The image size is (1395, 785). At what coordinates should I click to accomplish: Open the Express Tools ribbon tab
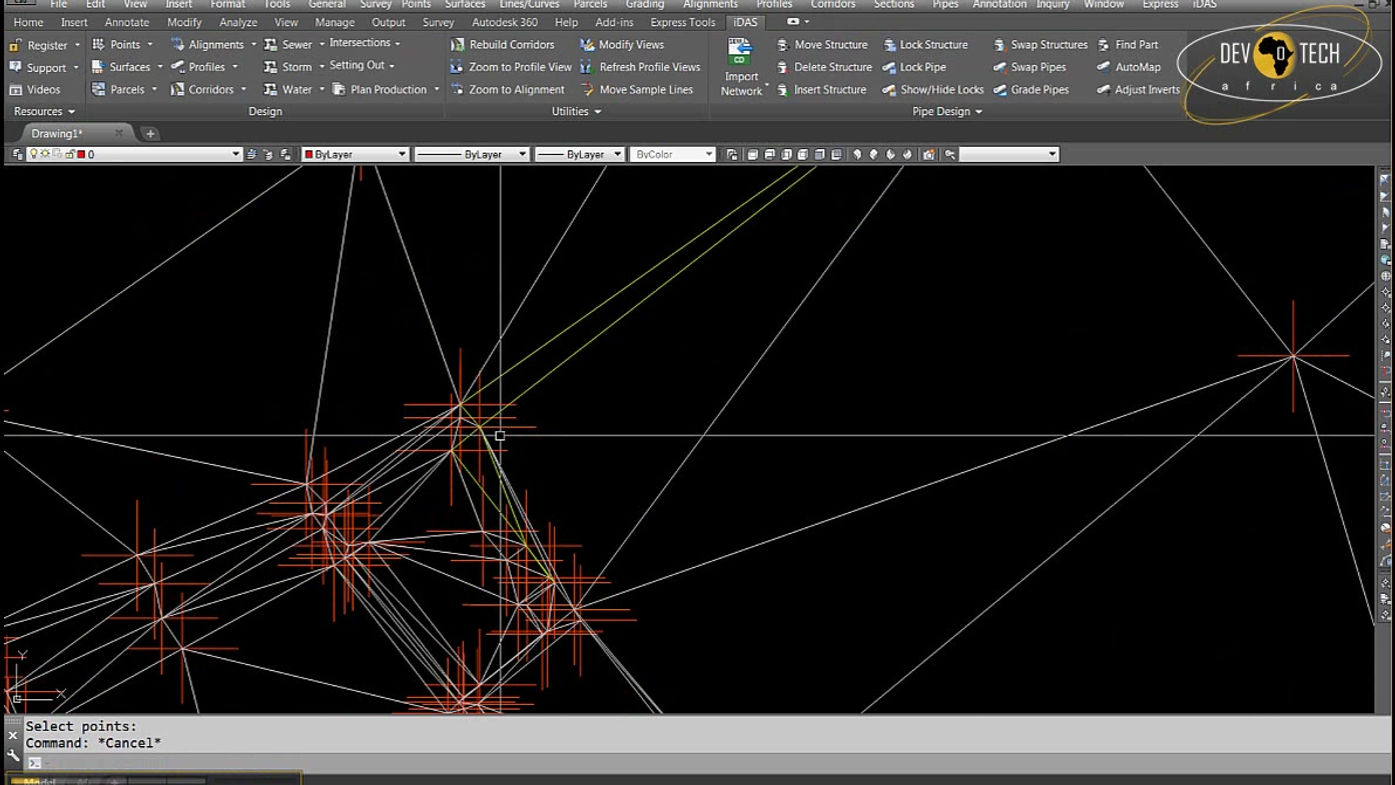[x=682, y=22]
